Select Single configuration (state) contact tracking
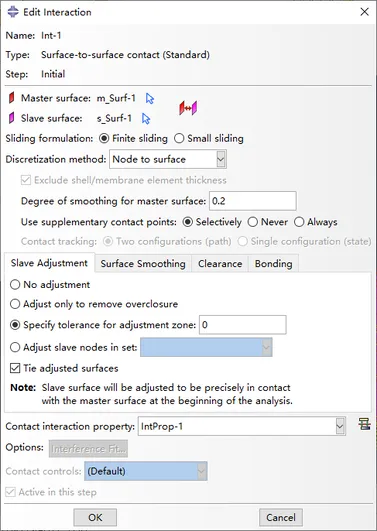 coord(305,241)
